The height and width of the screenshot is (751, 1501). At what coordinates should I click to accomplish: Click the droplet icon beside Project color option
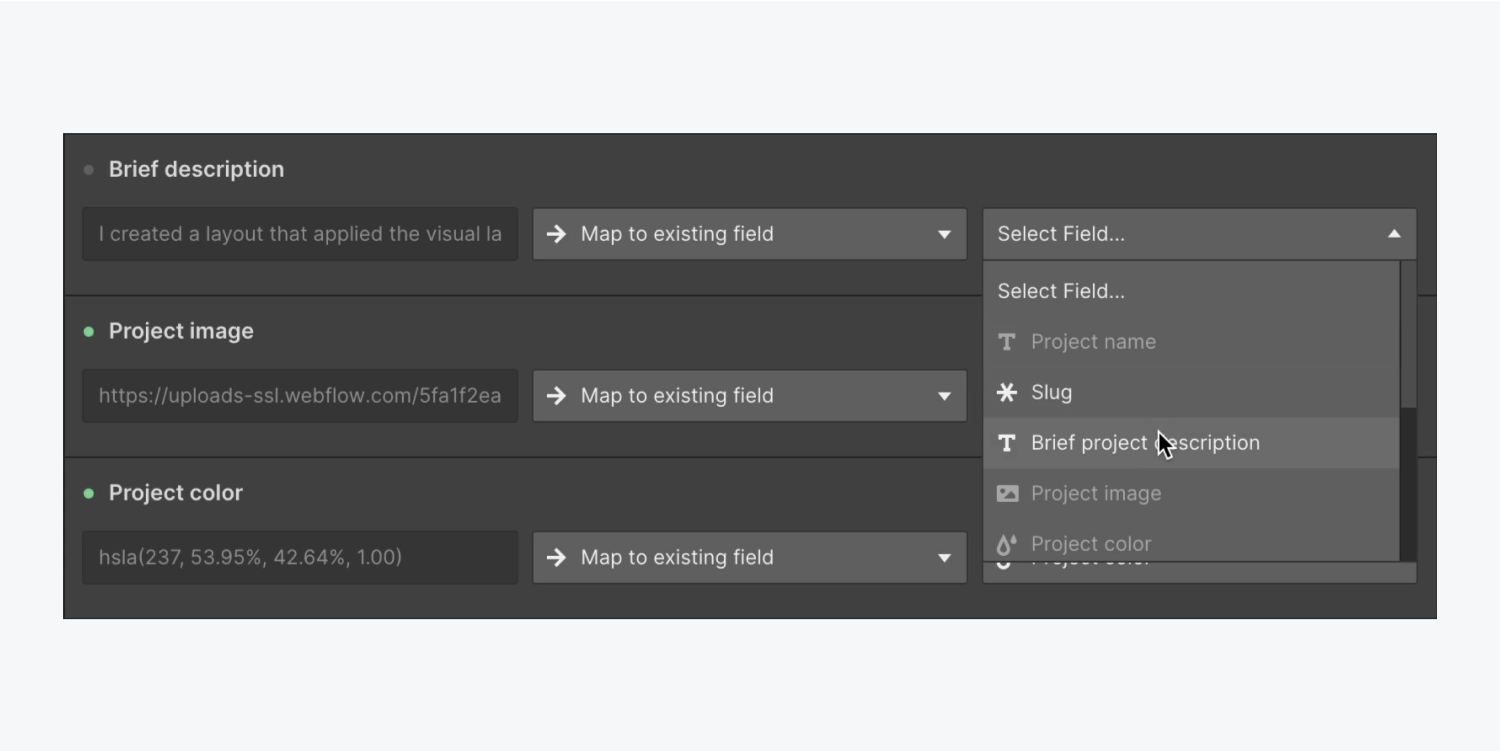(x=1007, y=544)
